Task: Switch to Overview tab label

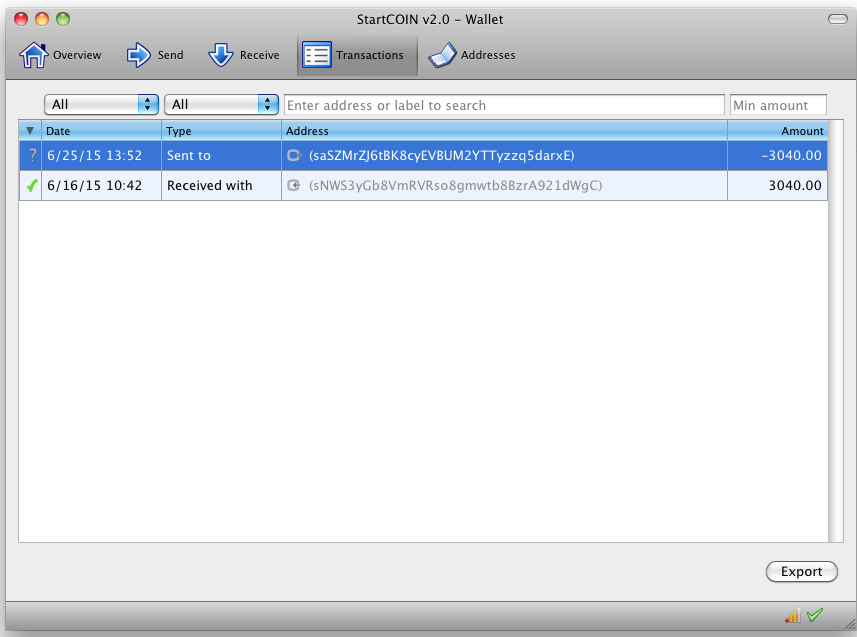Action: (77, 55)
